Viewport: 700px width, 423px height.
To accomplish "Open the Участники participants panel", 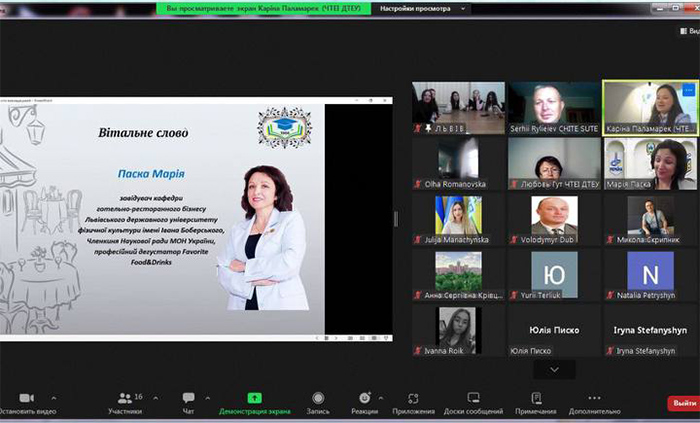I will coord(125,402).
